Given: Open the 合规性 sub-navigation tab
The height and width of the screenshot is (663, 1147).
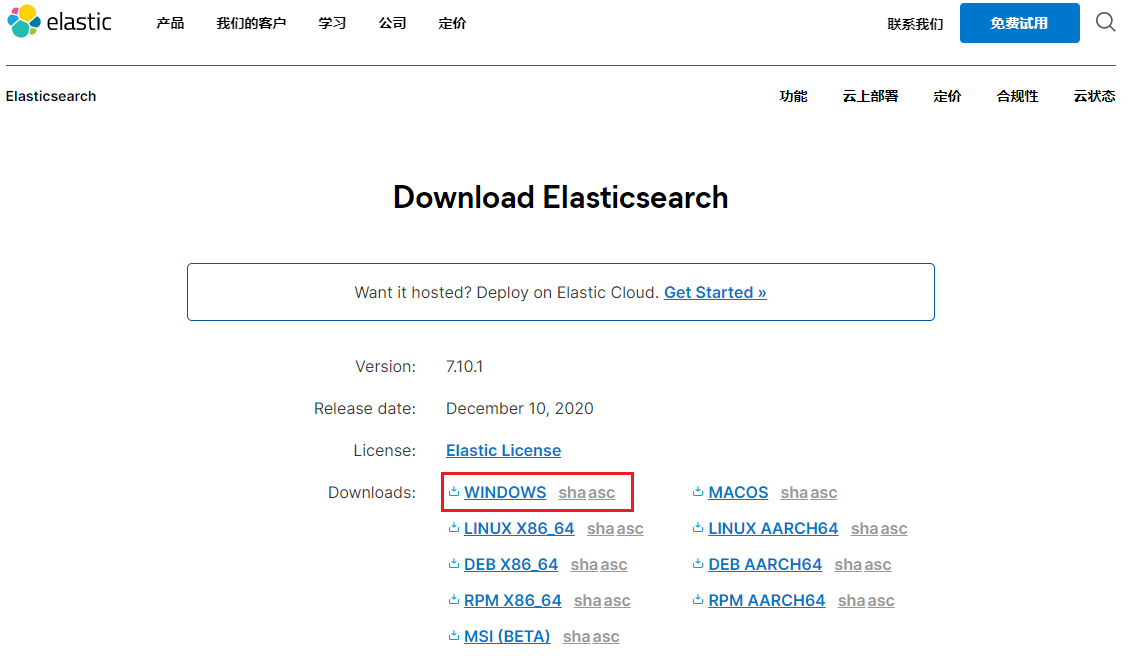Looking at the screenshot, I should (x=1017, y=96).
